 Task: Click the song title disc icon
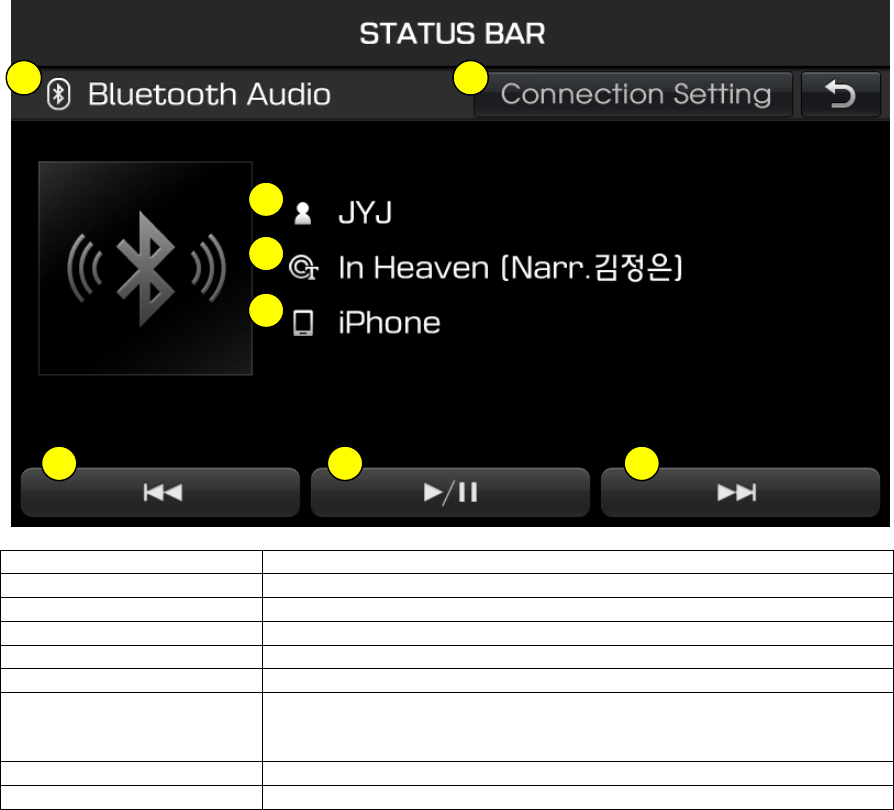(x=303, y=268)
